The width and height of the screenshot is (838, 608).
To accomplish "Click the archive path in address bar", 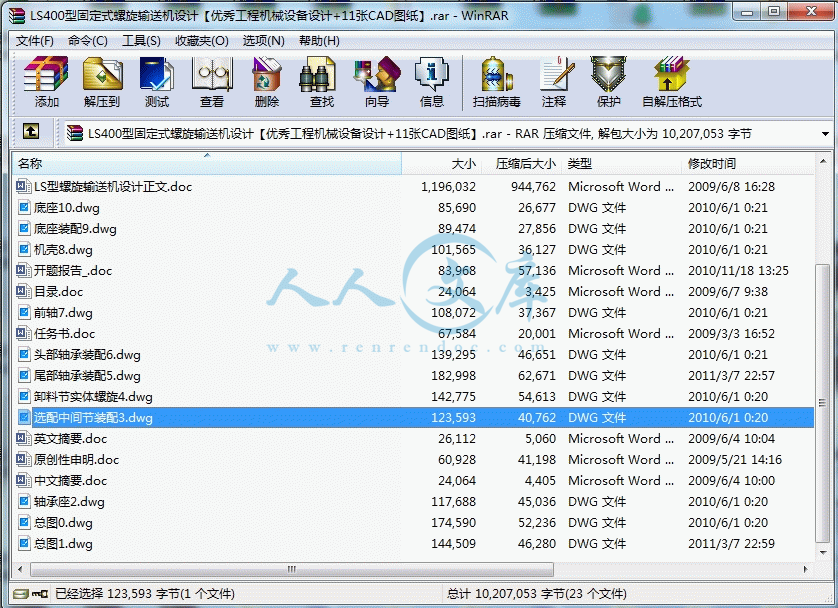I will (x=419, y=134).
